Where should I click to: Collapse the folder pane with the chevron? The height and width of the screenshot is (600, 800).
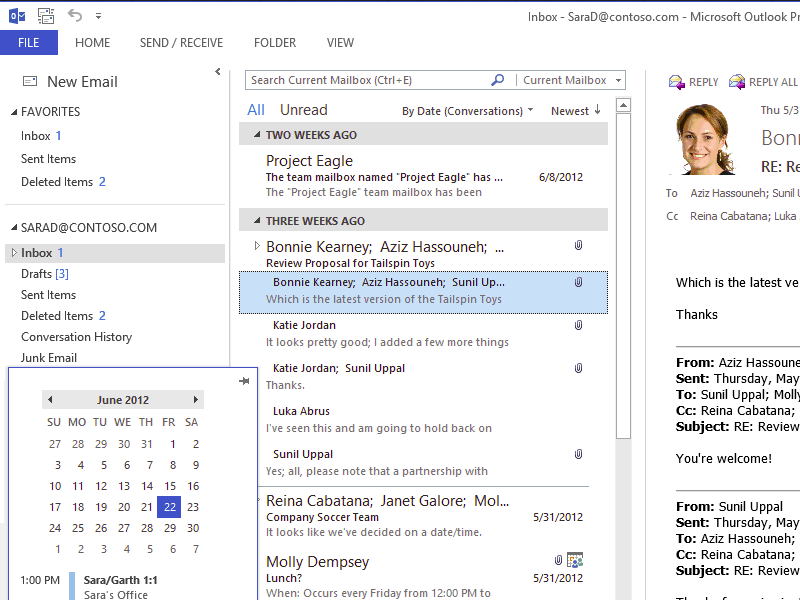pos(218,71)
